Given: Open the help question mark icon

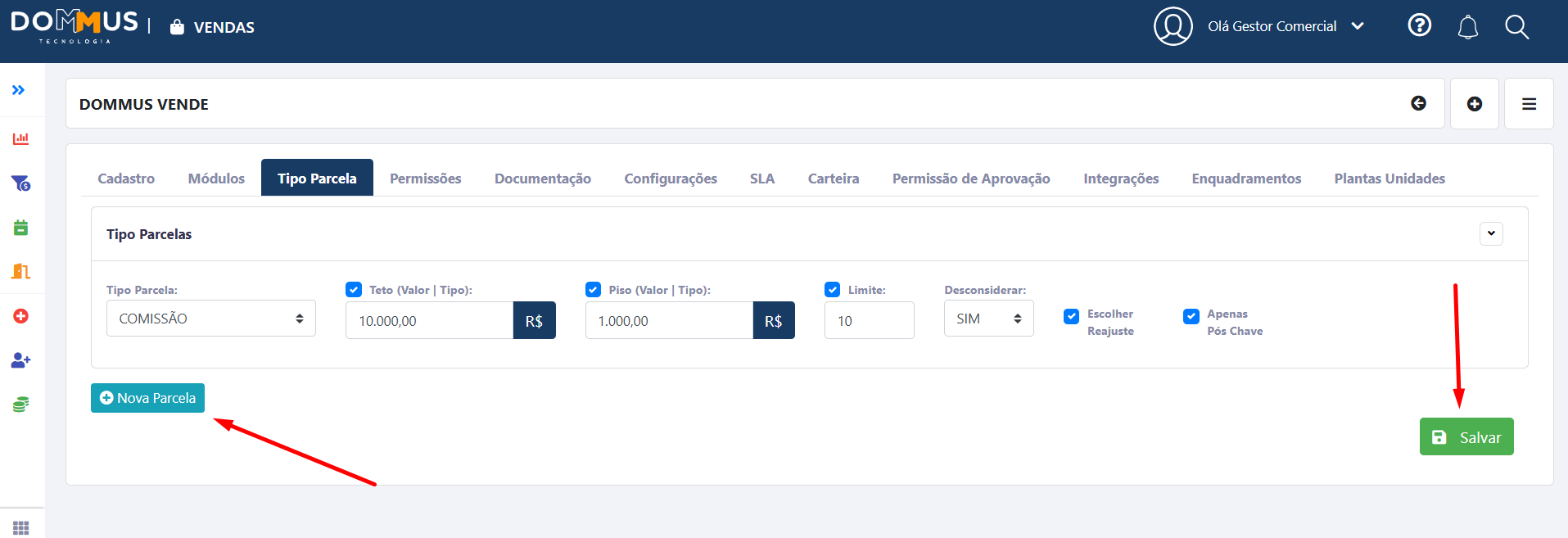Looking at the screenshot, I should [x=1419, y=26].
